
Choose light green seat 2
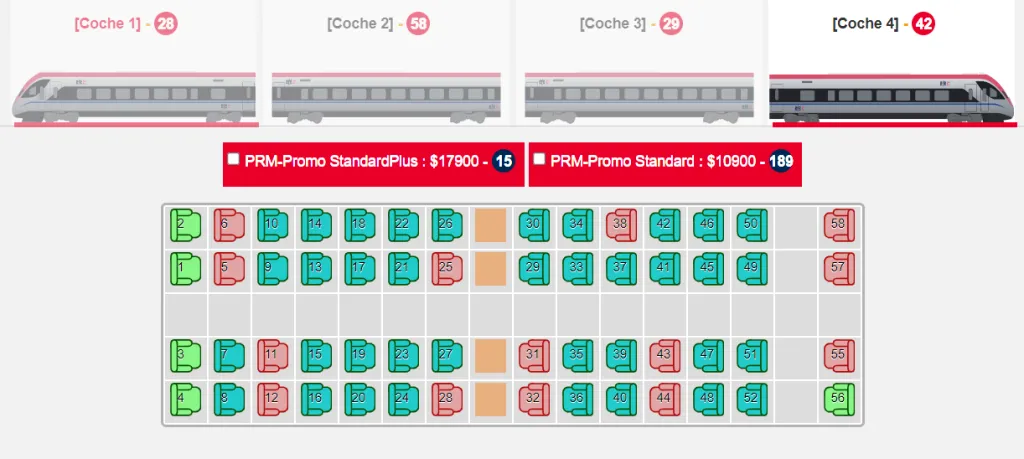pos(185,225)
